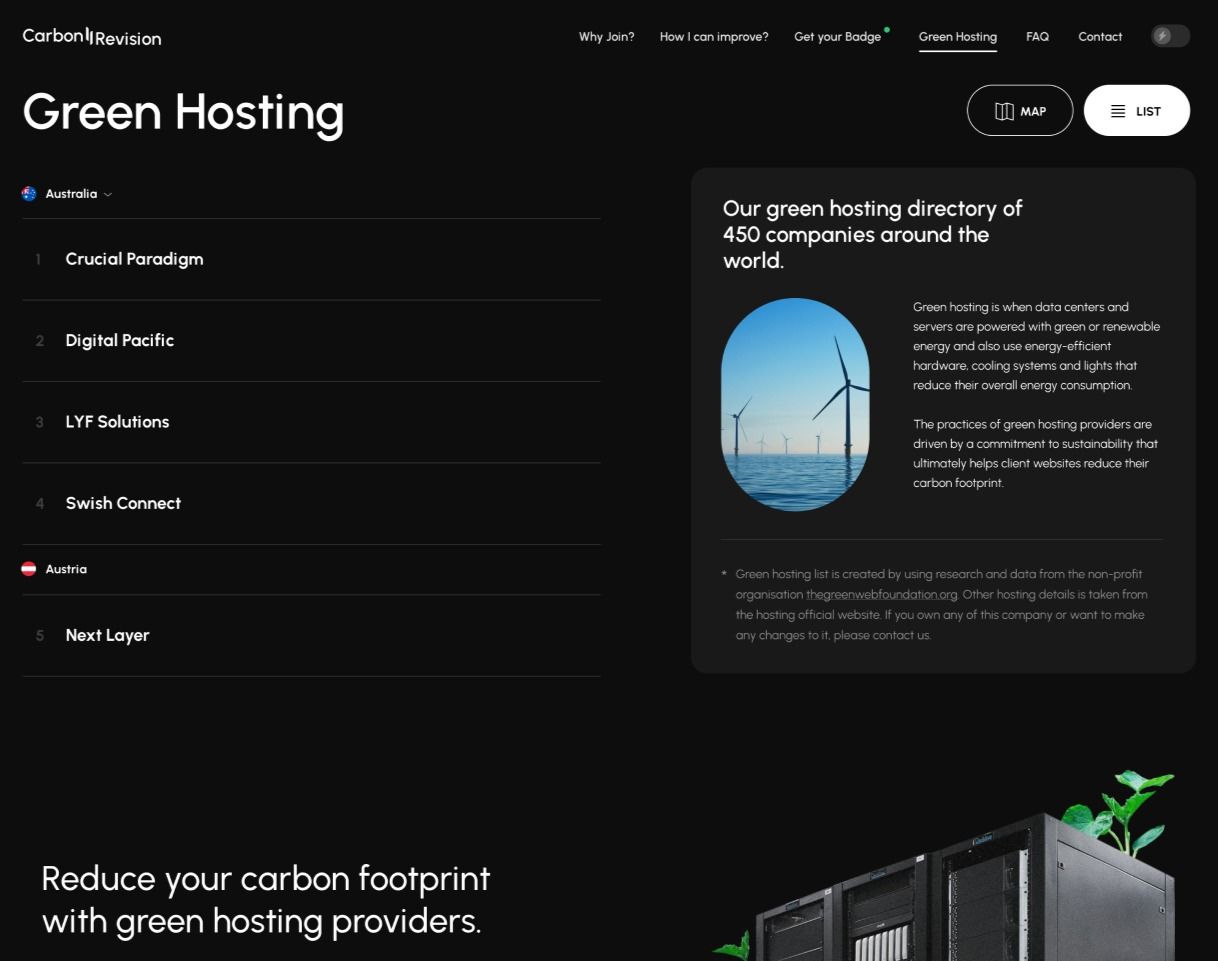The width and height of the screenshot is (1218, 961).
Task: Click the lightning bolt icon in the header toggle
Action: (x=1164, y=36)
